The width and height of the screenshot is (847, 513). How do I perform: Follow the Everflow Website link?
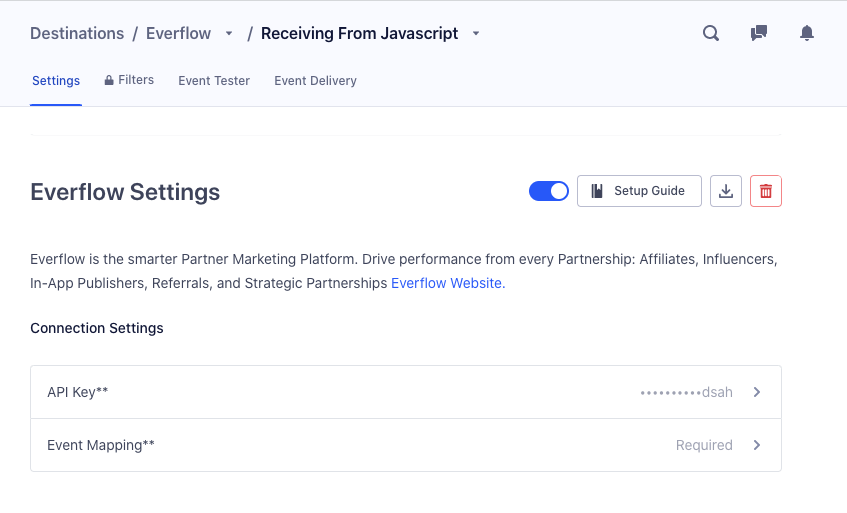[x=447, y=283]
